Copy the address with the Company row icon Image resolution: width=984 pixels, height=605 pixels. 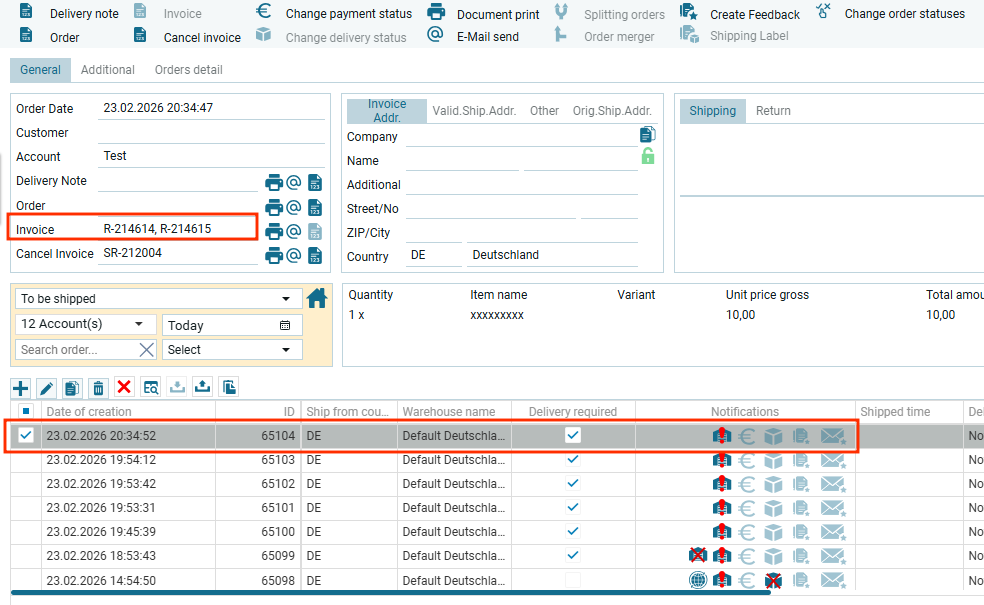pos(647,135)
